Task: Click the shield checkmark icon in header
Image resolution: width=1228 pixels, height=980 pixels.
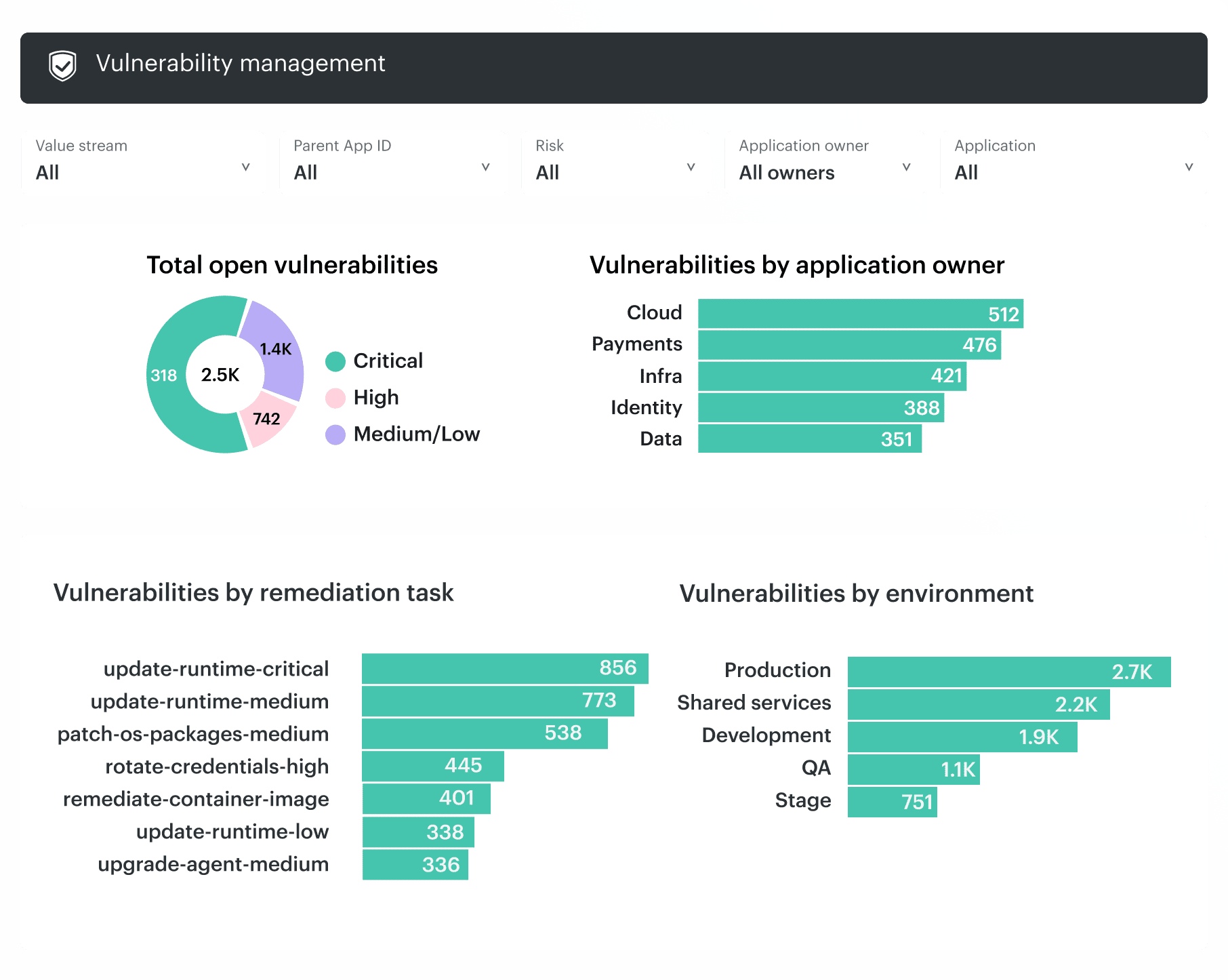Action: 62,66
